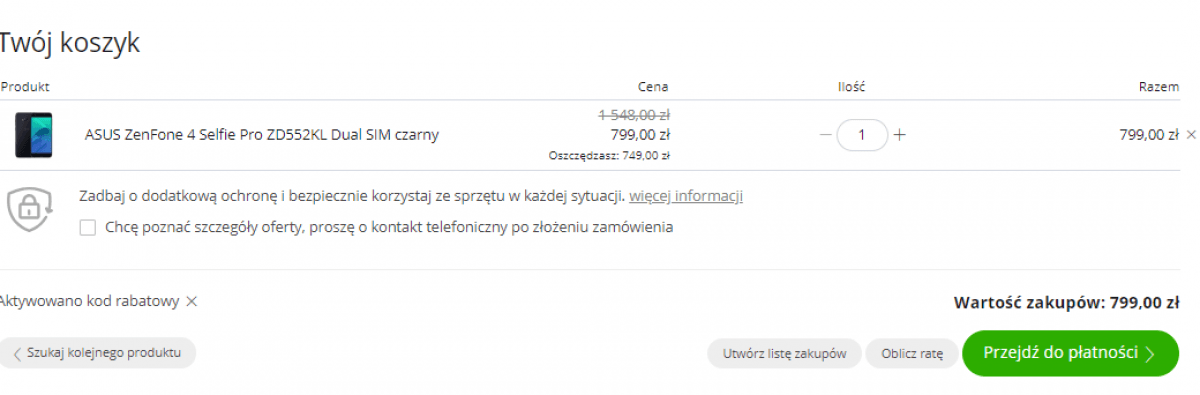Remove the activated discount code
Viewport: 1200px width, 395px height.
192,301
